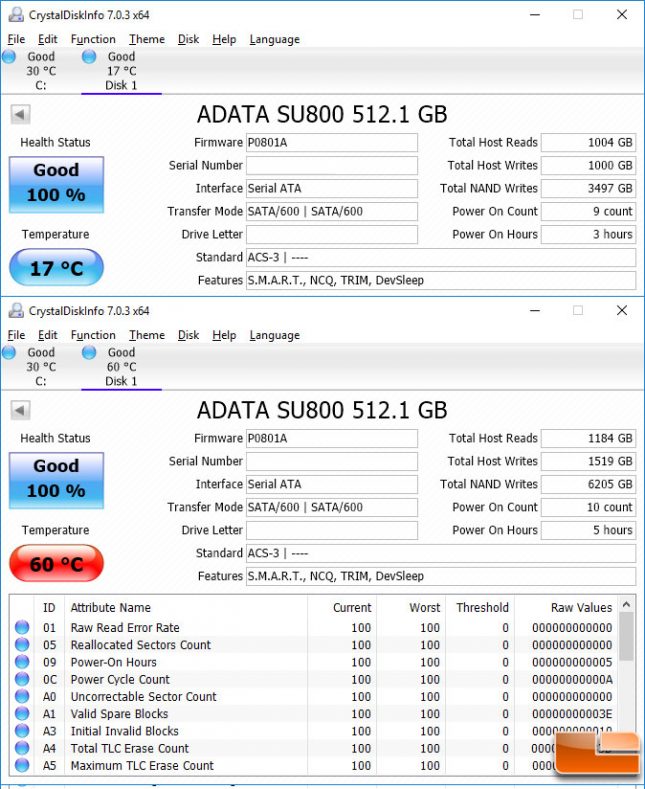Click Transfer Mode field in bottom window

pos(332,507)
